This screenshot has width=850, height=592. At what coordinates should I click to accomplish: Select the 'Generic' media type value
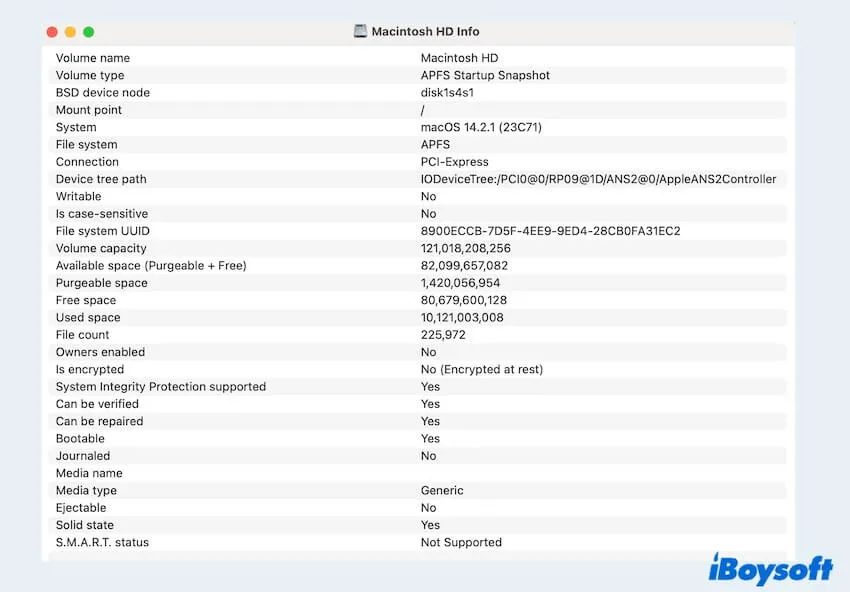coord(442,491)
